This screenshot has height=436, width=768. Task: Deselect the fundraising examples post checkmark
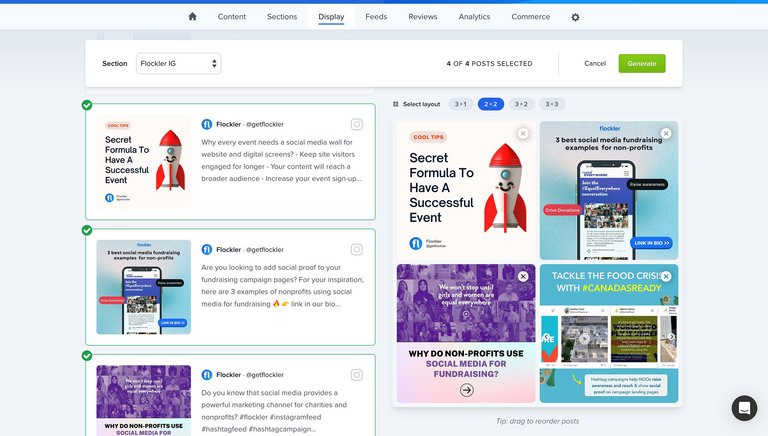pyautogui.click(x=87, y=230)
